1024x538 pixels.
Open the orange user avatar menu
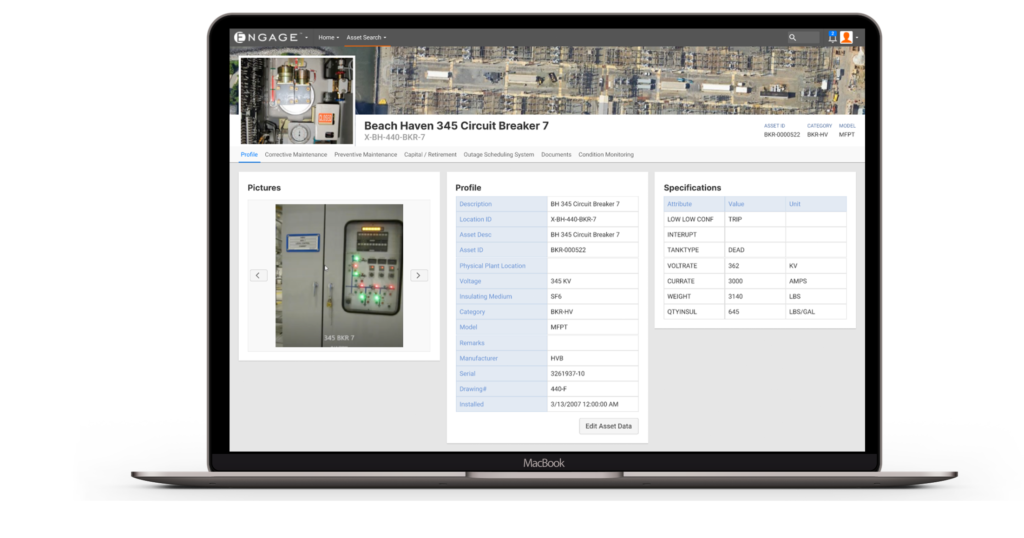pos(847,37)
